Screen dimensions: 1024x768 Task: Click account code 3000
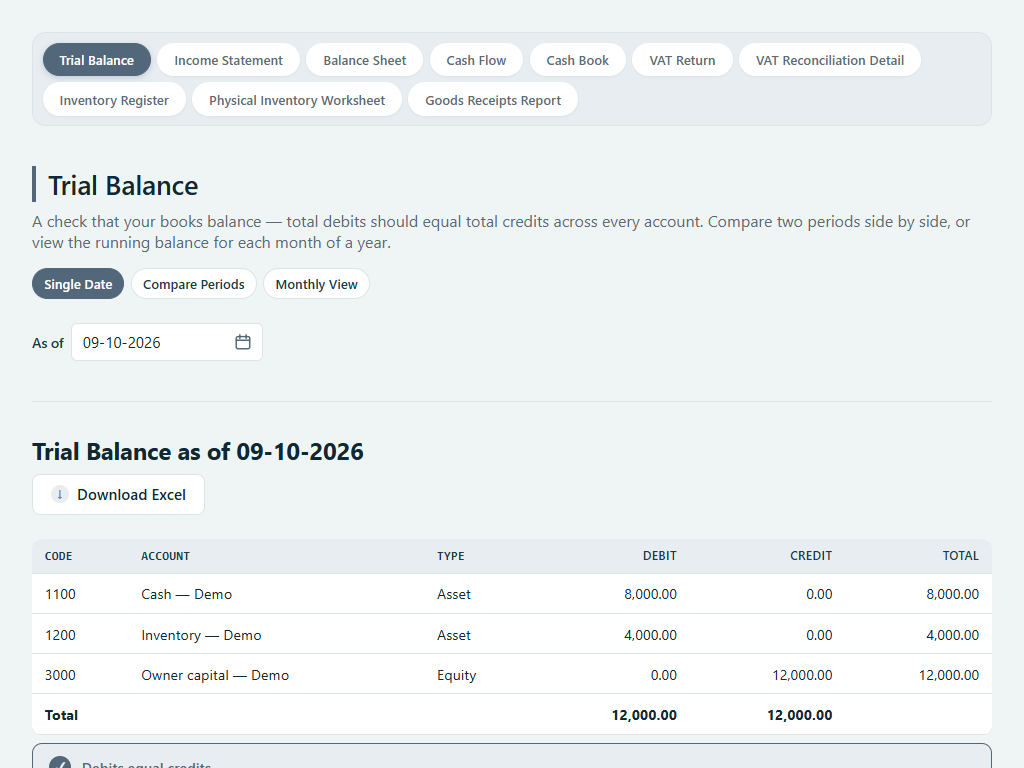click(60, 675)
